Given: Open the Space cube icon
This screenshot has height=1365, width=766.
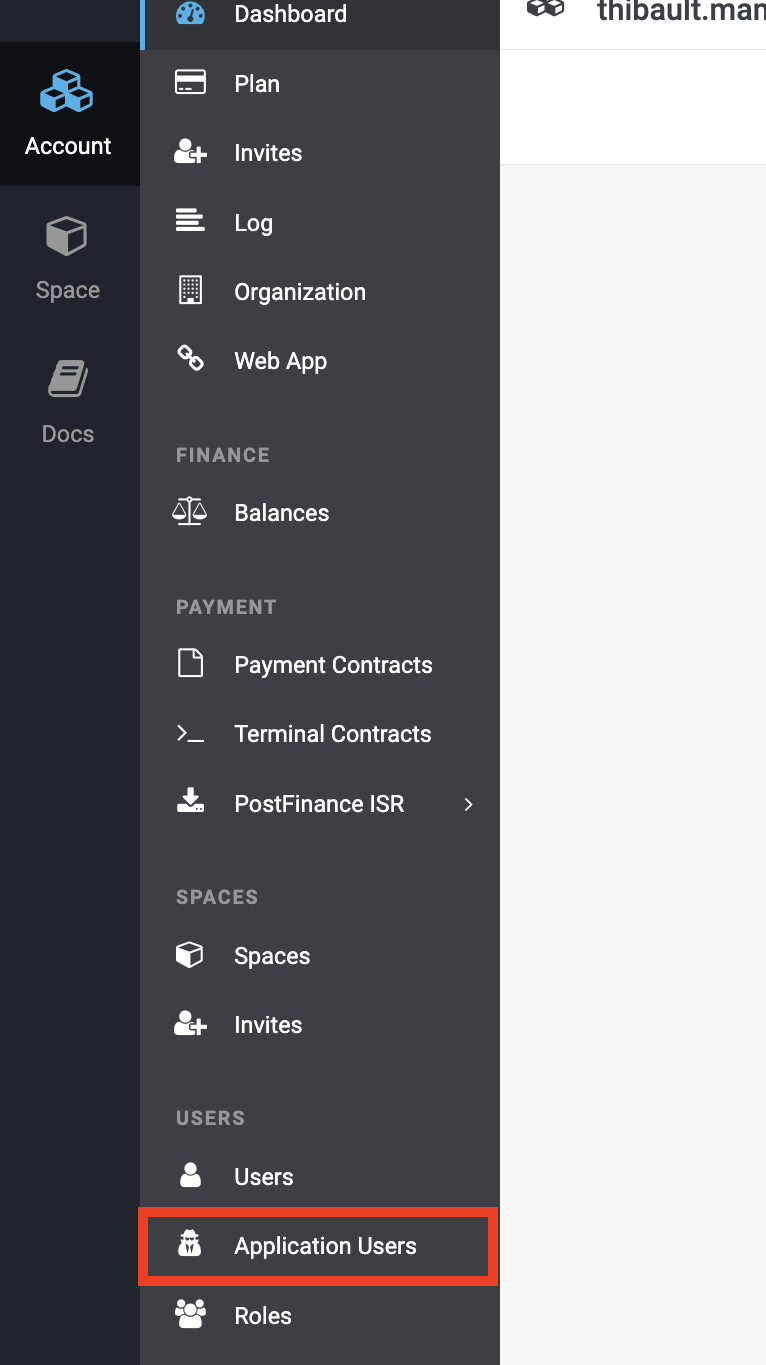Looking at the screenshot, I should [x=67, y=237].
